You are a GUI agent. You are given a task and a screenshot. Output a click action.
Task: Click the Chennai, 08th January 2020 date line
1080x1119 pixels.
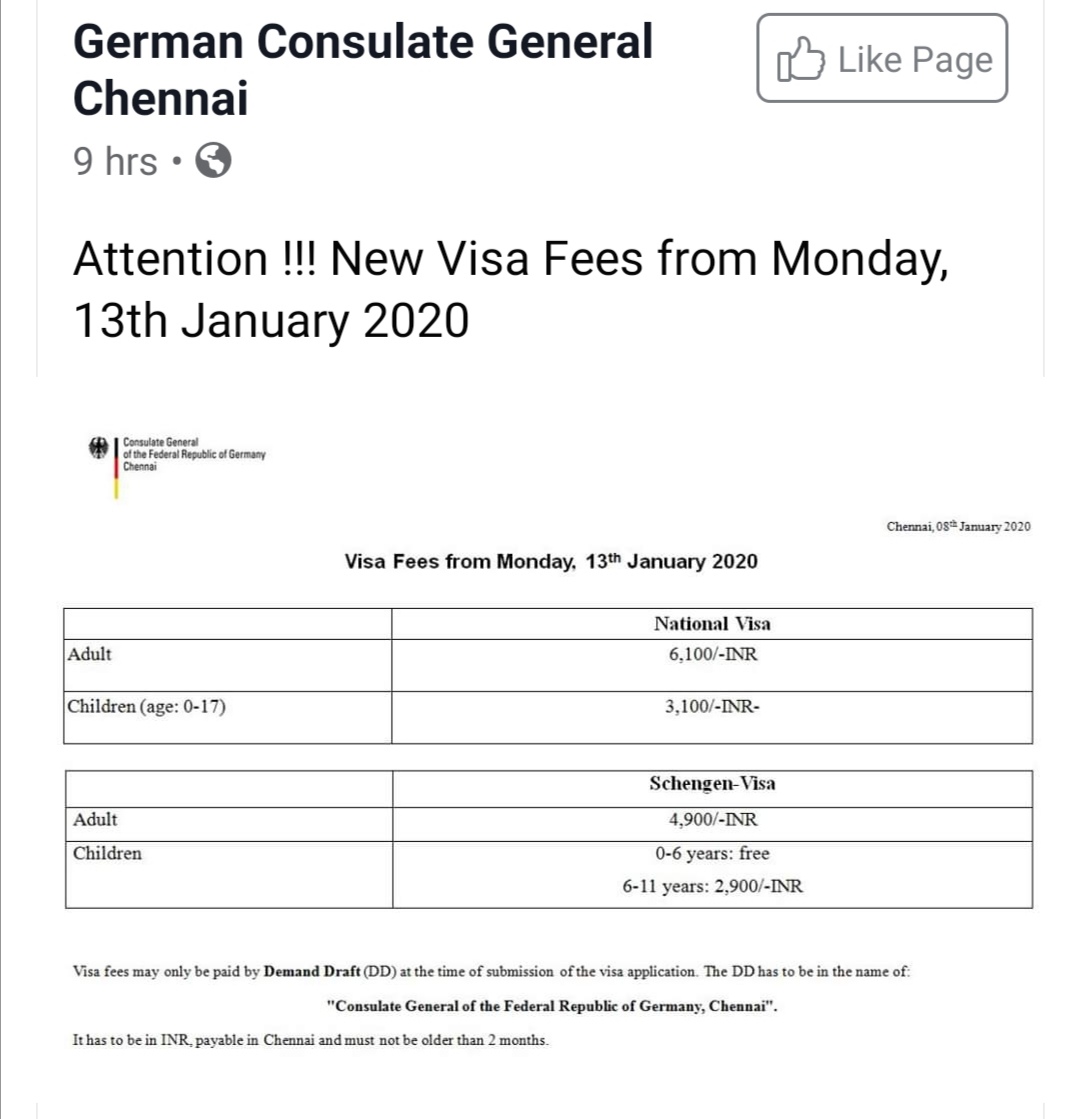pos(958,526)
